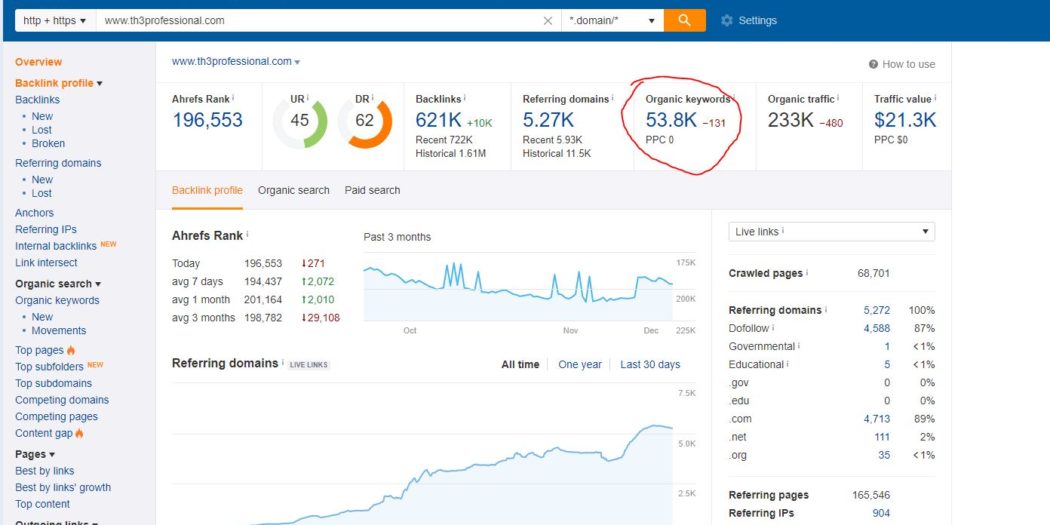Expand the www.th3professional.com domain dropdown
This screenshot has width=1050, height=525.
point(297,62)
